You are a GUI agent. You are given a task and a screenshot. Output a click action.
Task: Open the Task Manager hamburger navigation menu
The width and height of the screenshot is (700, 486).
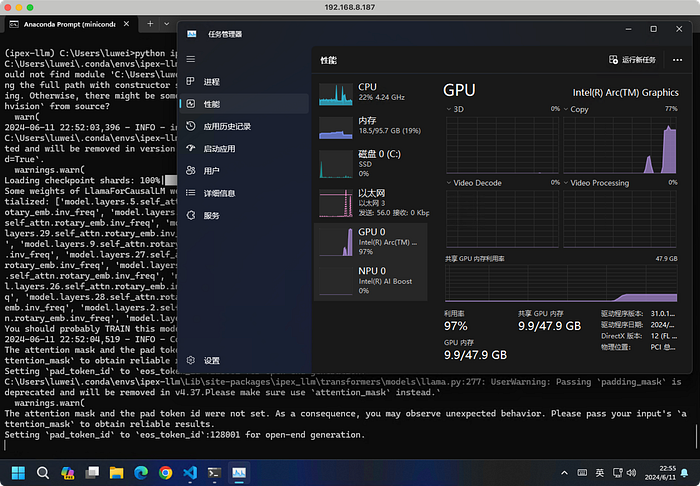click(x=191, y=59)
